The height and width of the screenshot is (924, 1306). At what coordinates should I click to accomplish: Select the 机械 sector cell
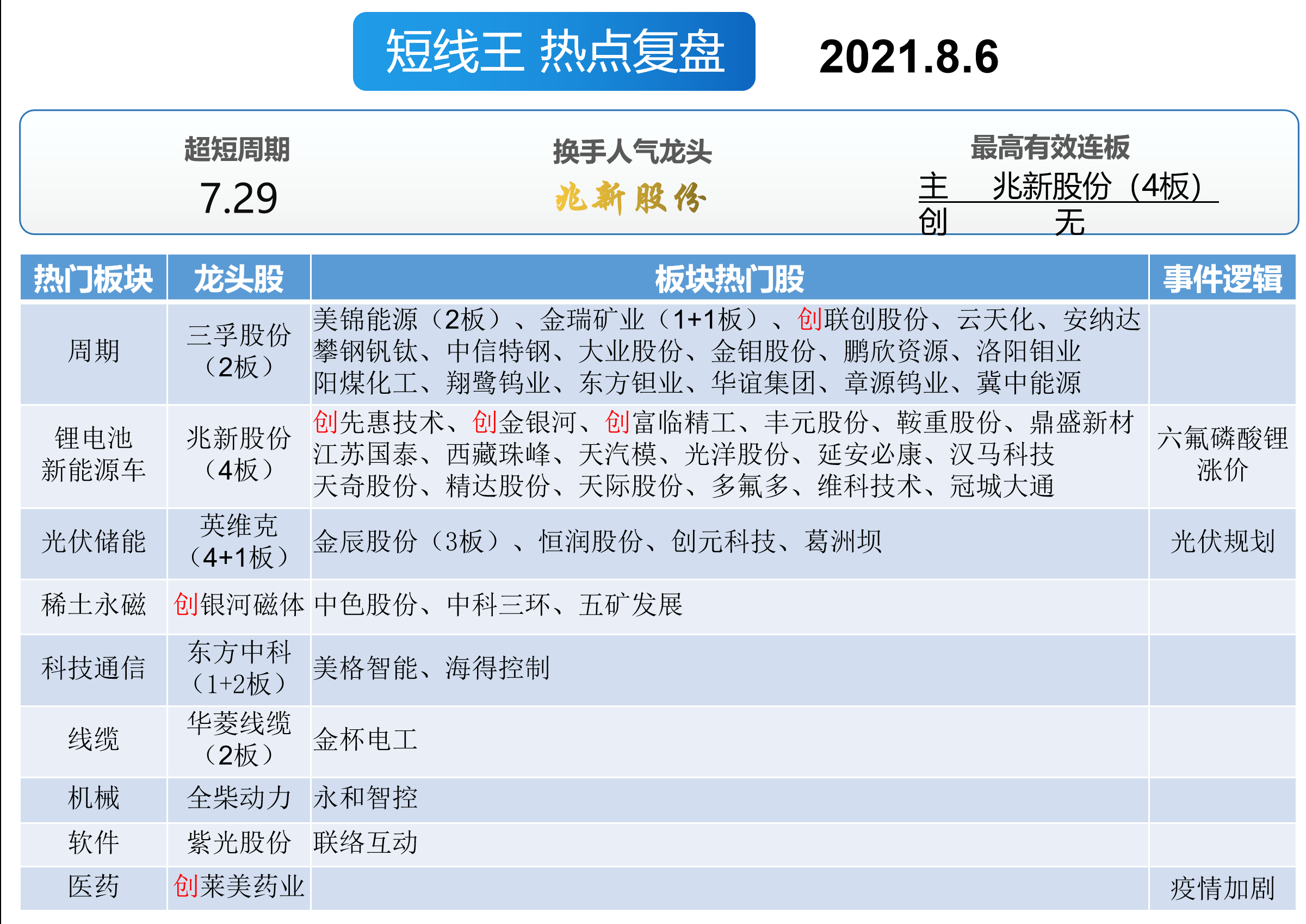[x=94, y=799]
